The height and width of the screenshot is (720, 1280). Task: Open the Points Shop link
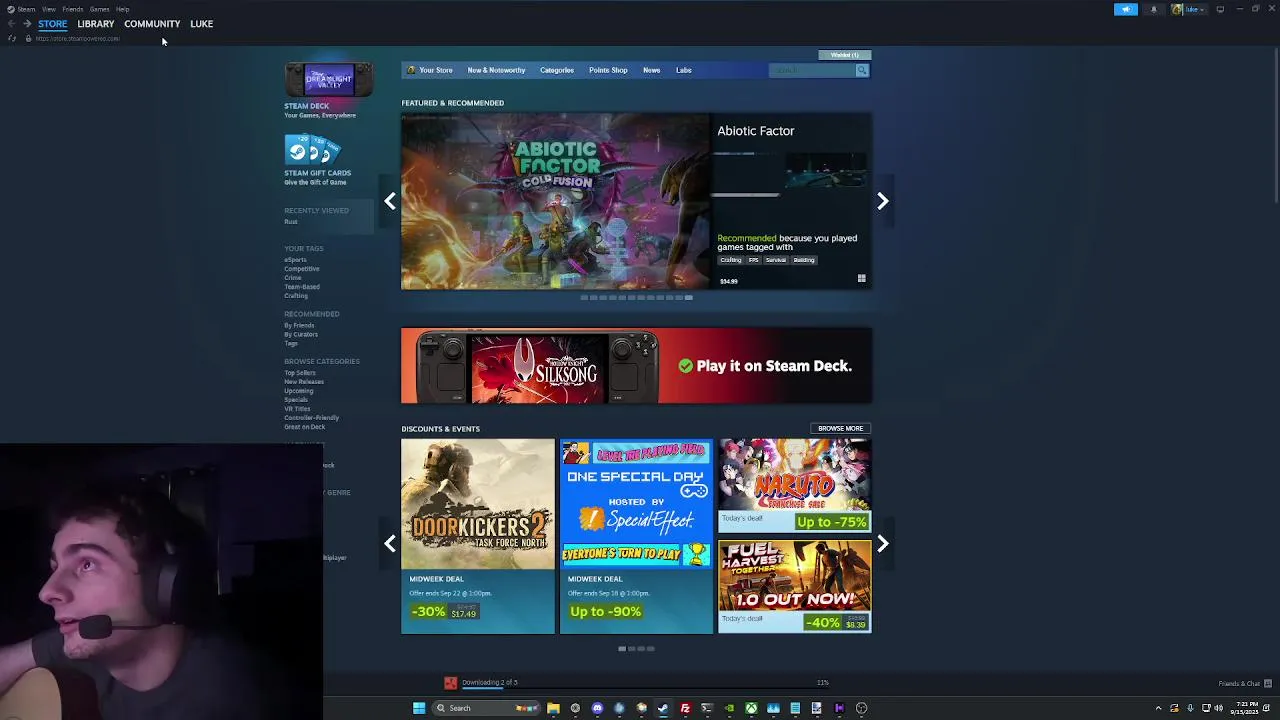(608, 70)
